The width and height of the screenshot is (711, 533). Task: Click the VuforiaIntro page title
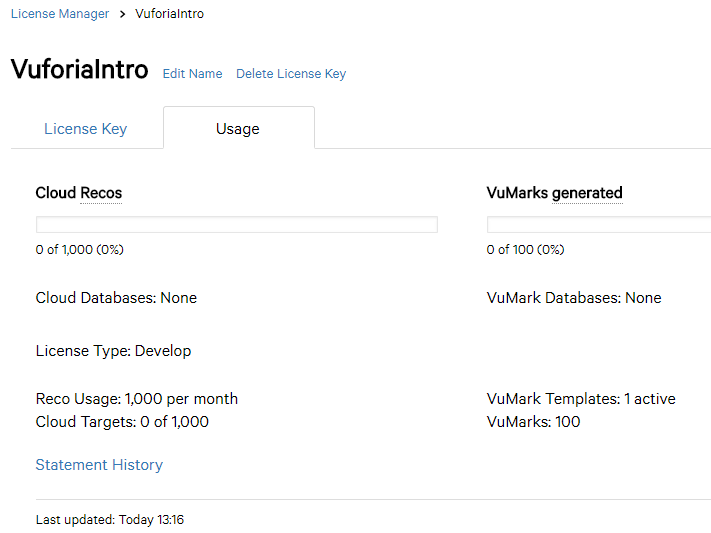[80, 69]
